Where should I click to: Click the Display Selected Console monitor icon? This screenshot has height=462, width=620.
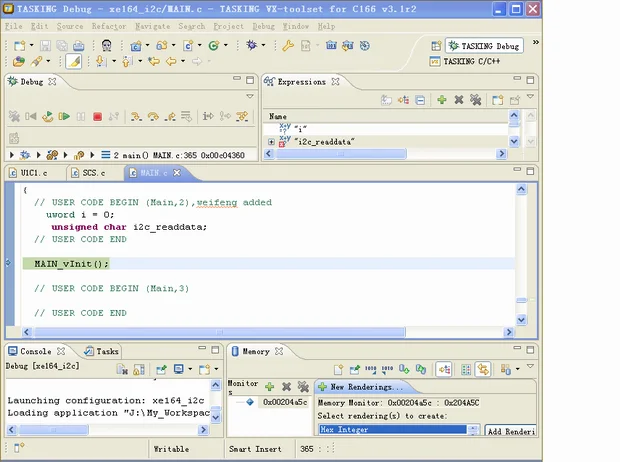(179, 369)
